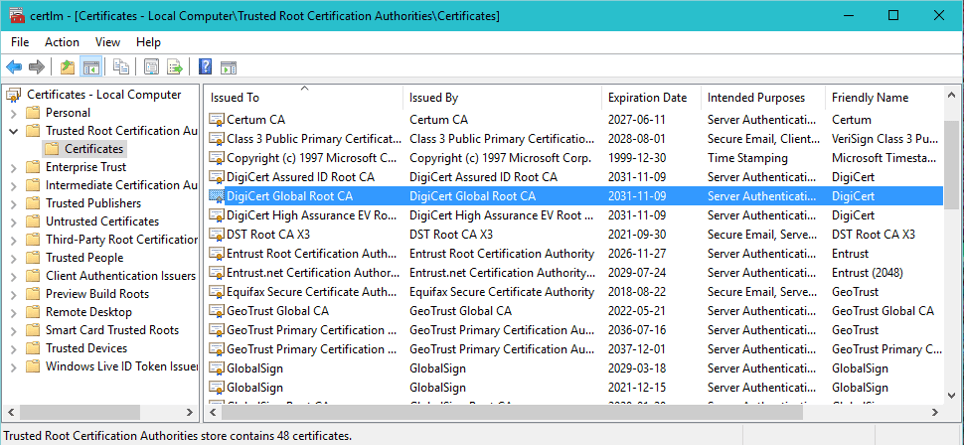Sort by Friendly Name column header
Viewport: 964px width, 445px height.
883,98
